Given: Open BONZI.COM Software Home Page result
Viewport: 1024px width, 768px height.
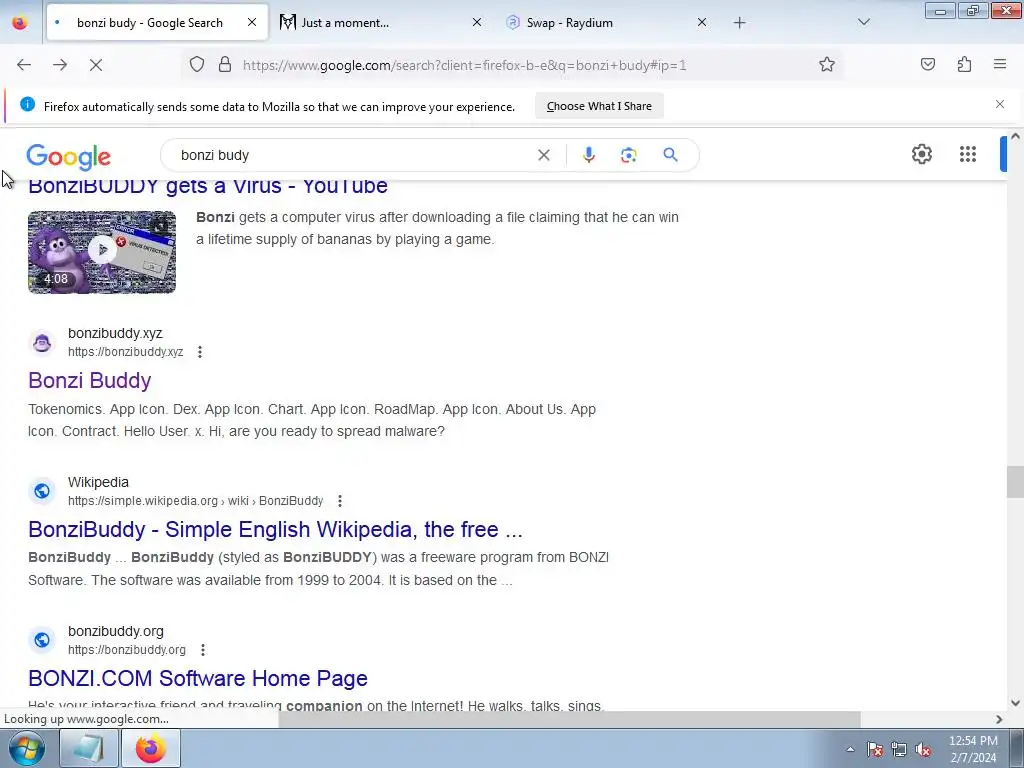Looking at the screenshot, I should click(x=198, y=678).
